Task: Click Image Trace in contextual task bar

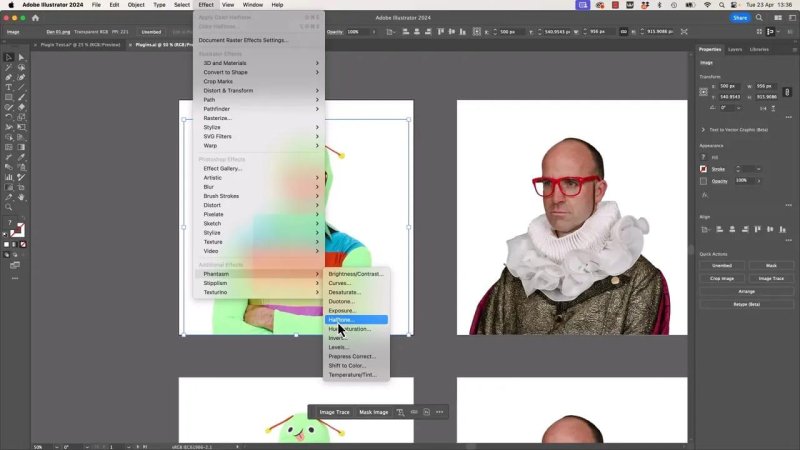Action: (x=334, y=412)
